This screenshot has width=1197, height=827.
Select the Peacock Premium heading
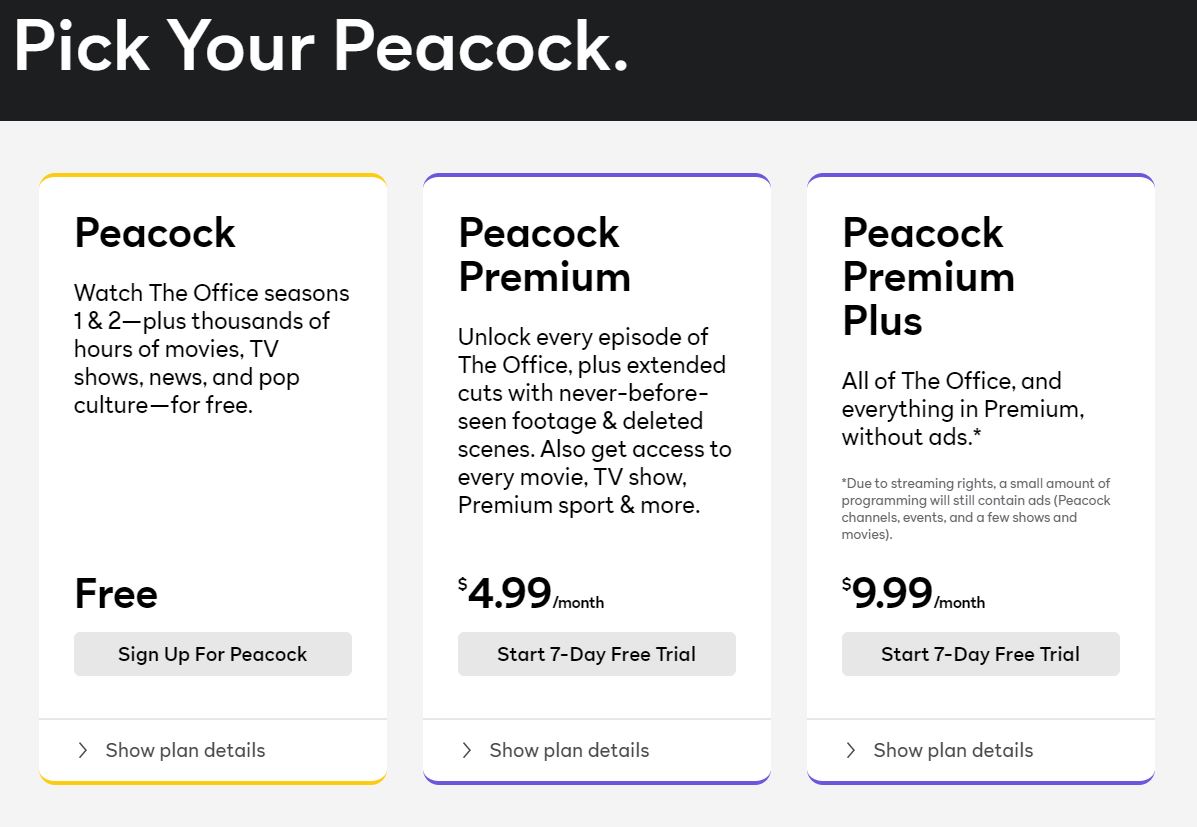[543, 255]
